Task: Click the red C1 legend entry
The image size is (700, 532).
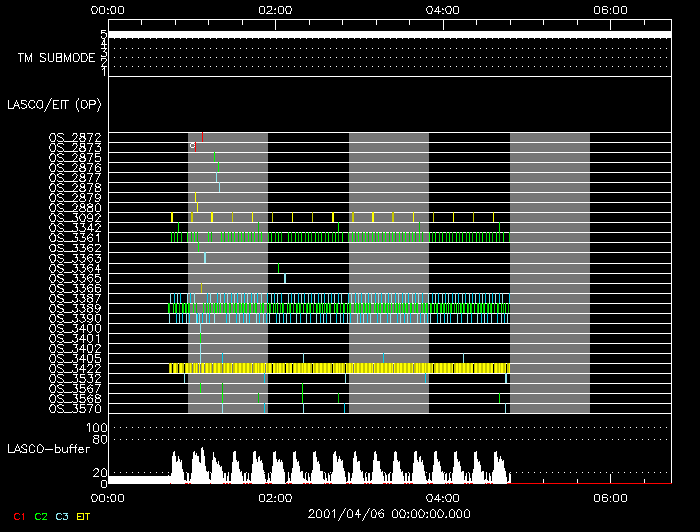Action: (x=19, y=517)
